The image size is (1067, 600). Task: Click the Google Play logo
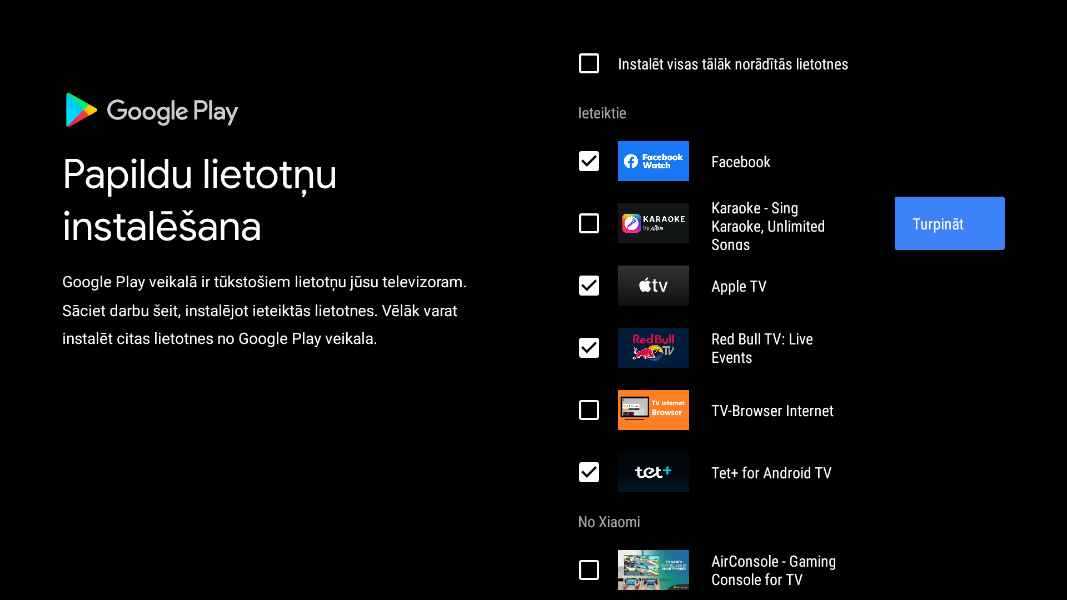coord(152,110)
